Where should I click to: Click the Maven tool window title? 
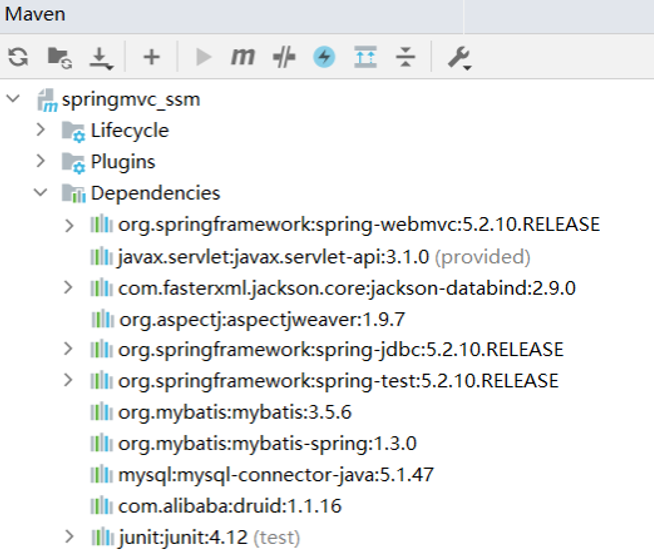[35, 14]
